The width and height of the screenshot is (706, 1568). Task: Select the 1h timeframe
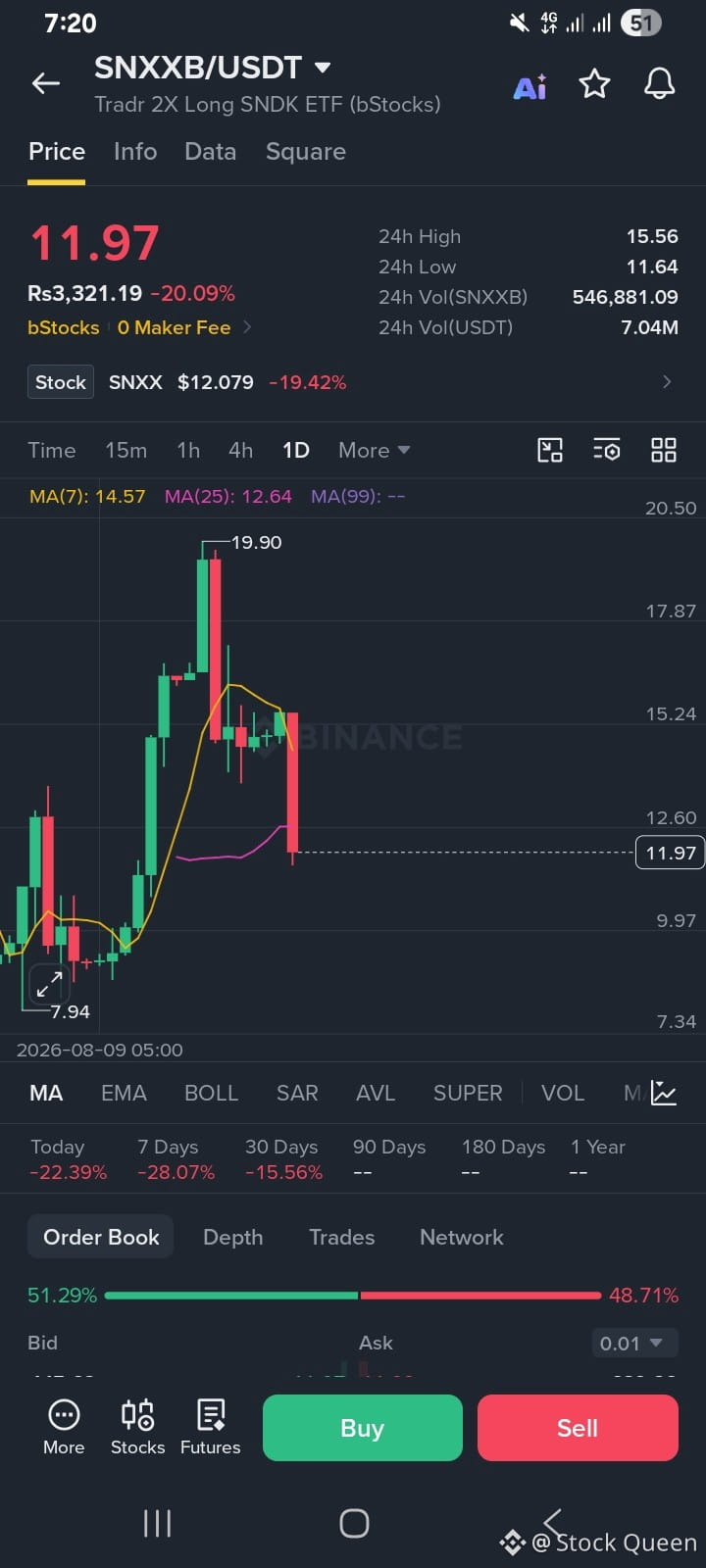188,450
